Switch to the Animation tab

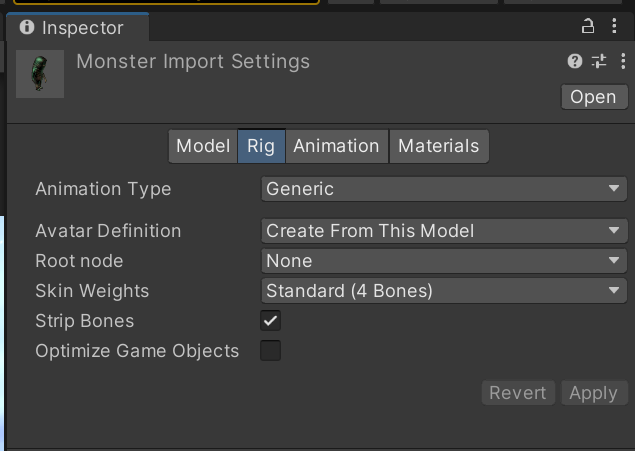[337, 146]
